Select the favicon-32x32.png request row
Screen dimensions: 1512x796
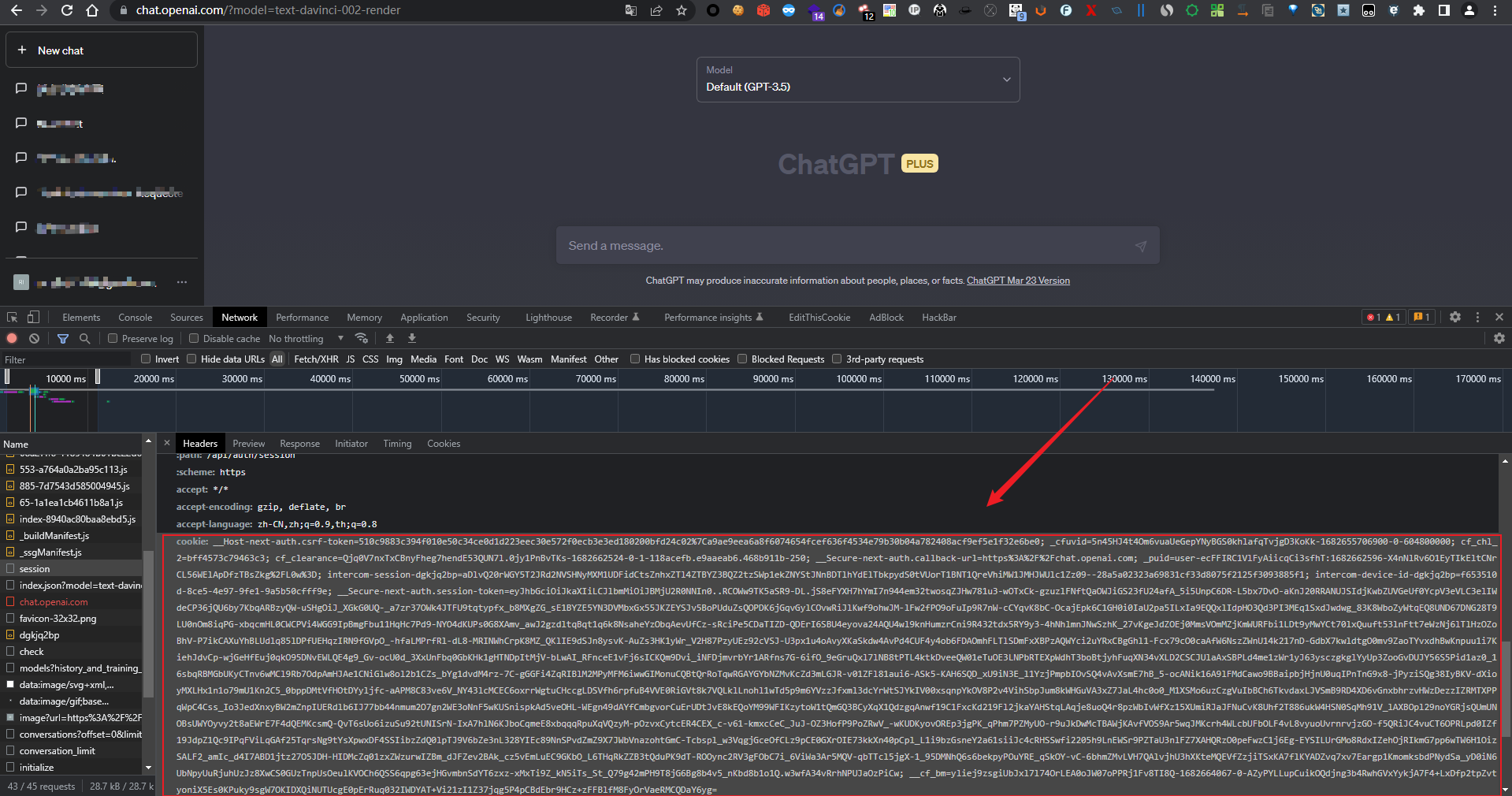click(x=72, y=618)
